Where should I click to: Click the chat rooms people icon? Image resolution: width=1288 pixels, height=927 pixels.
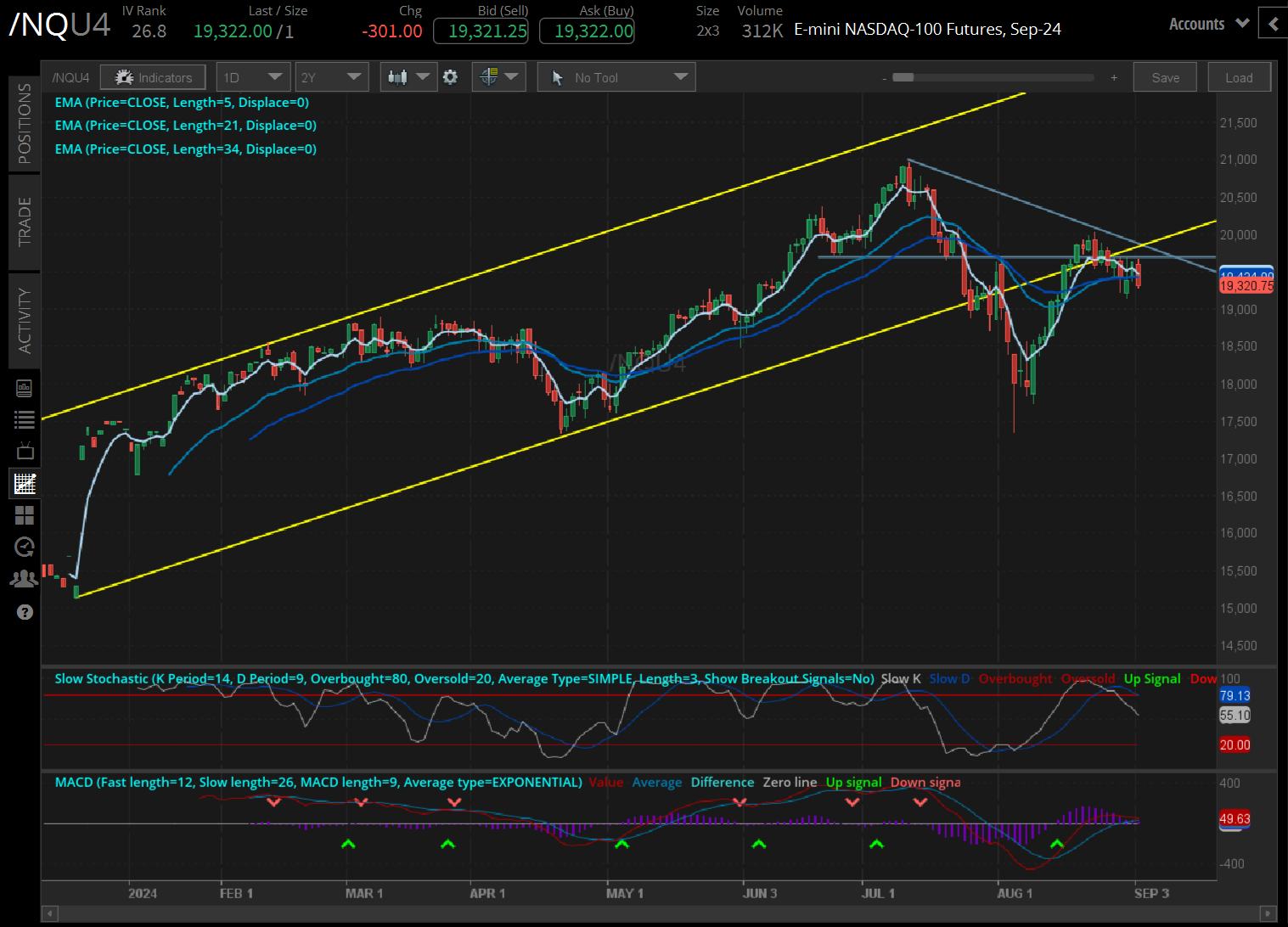(x=25, y=578)
